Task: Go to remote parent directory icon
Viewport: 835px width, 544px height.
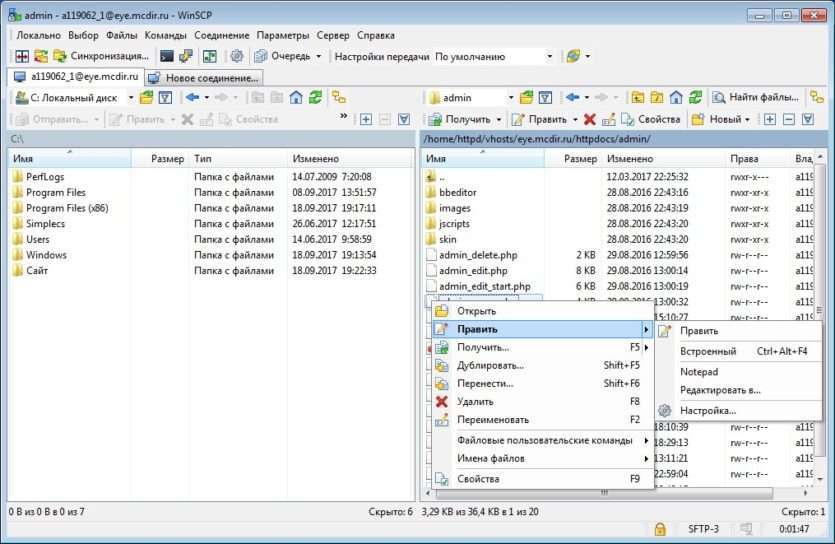Action: click(637, 97)
